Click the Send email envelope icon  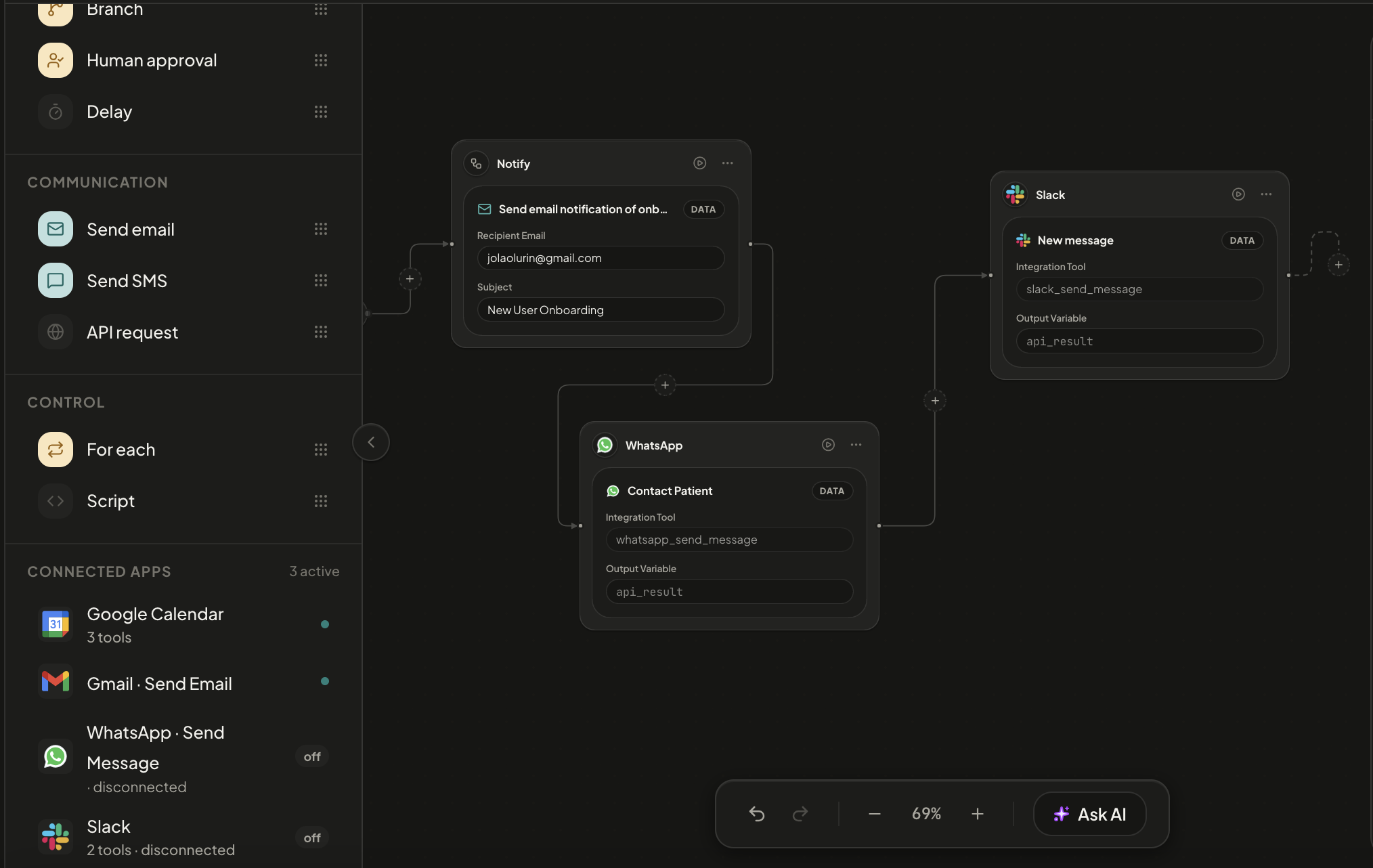[56, 229]
